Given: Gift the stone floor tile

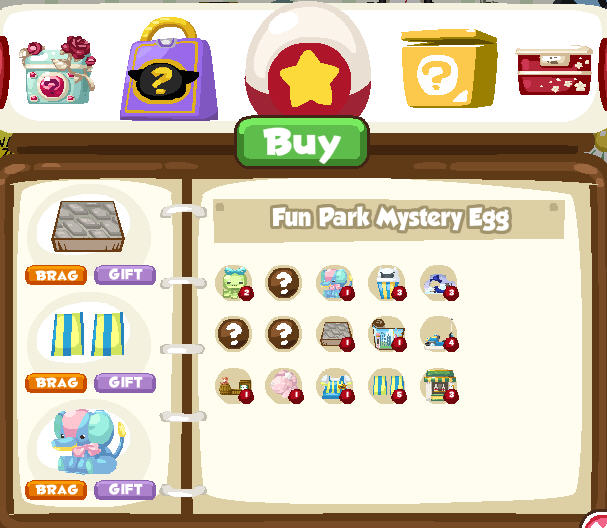Looking at the screenshot, I should [125, 275].
